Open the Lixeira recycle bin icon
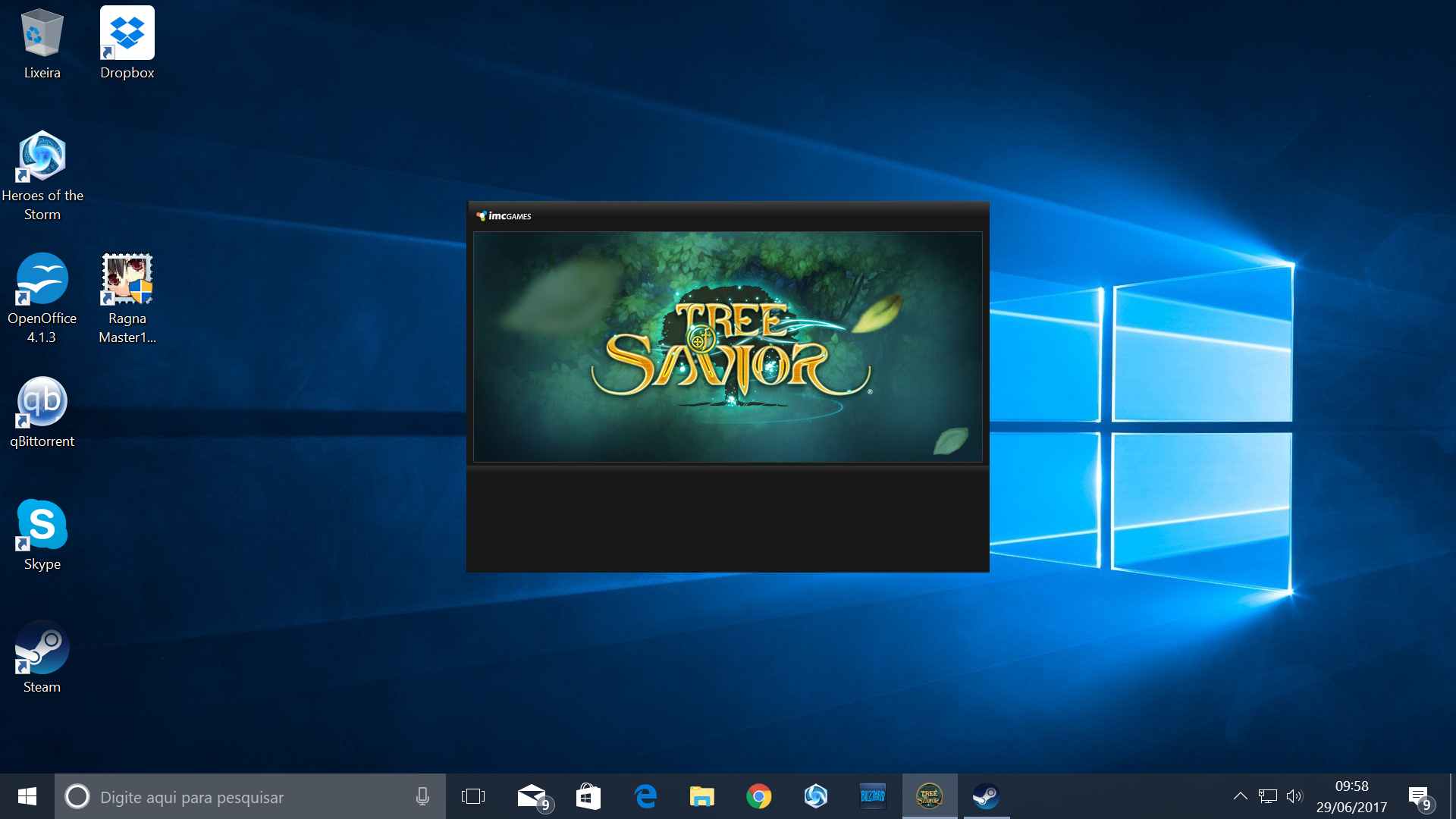 tap(42, 34)
